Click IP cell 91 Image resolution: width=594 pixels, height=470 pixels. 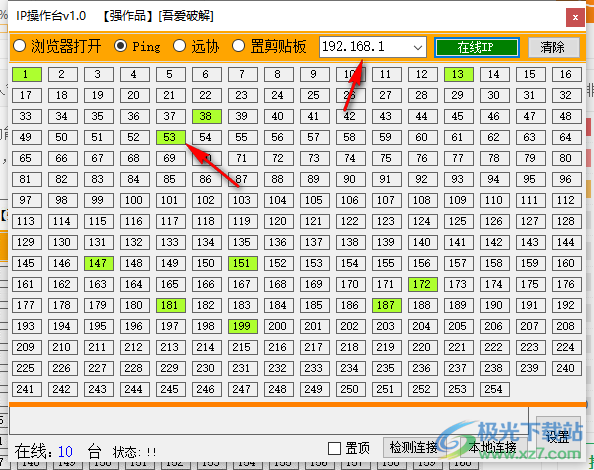click(386, 179)
